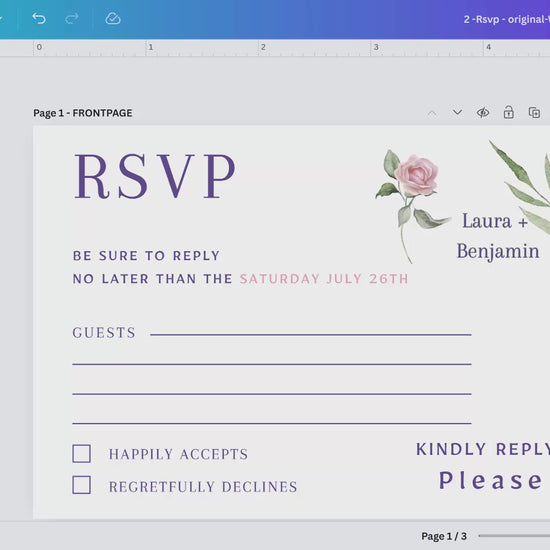The width and height of the screenshot is (550, 550).
Task: Select the Page 1 - FRONTPAGE title
Action: [x=83, y=113]
